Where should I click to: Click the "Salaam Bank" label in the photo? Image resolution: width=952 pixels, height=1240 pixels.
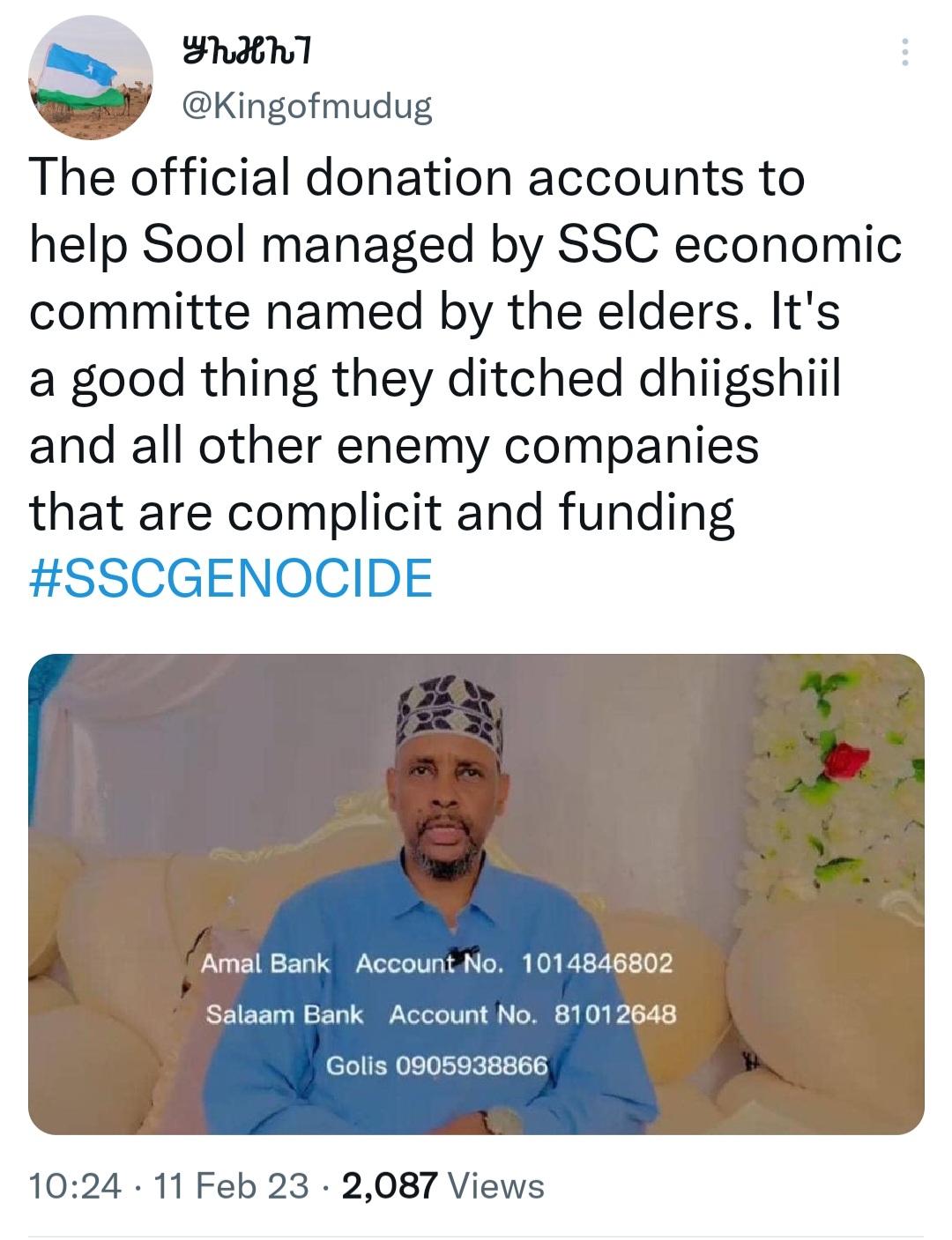(x=284, y=1014)
